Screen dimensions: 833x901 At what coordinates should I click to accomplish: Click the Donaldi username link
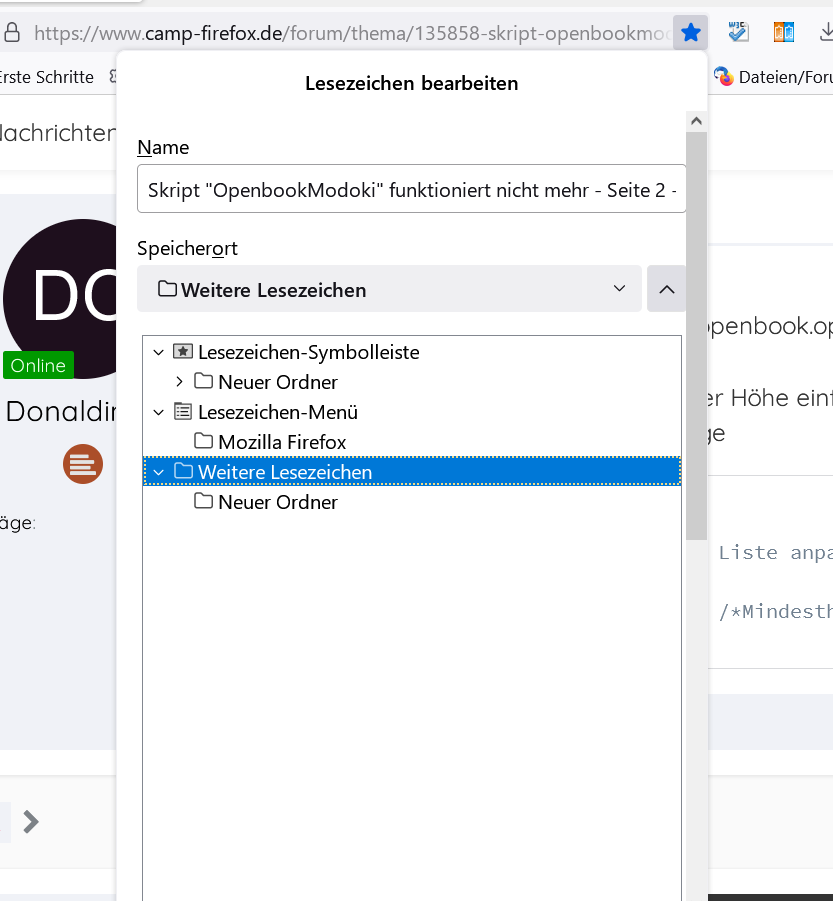coord(60,411)
